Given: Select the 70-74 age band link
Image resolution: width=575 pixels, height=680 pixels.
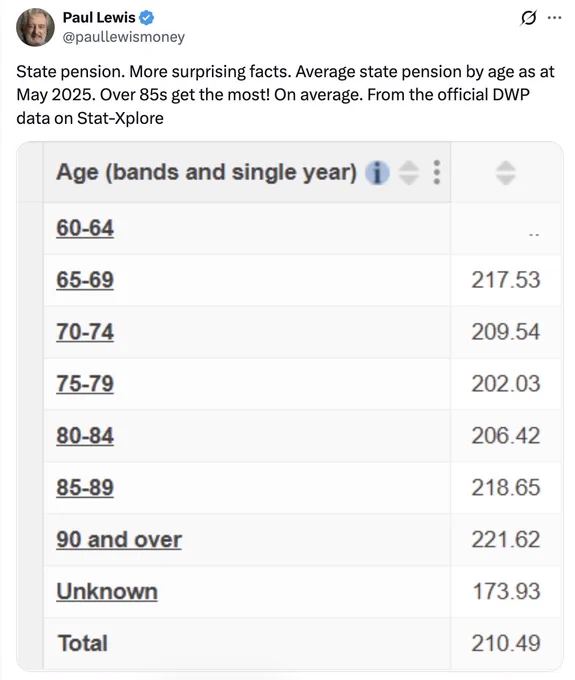Looking at the screenshot, I should [x=85, y=332].
